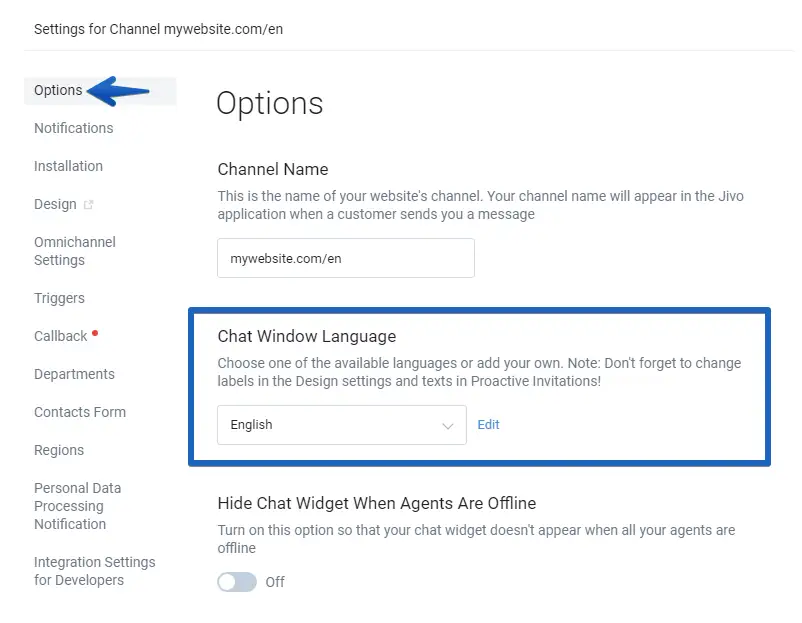Go to Notifications settings
Image resolution: width=802 pixels, height=623 pixels.
(73, 128)
